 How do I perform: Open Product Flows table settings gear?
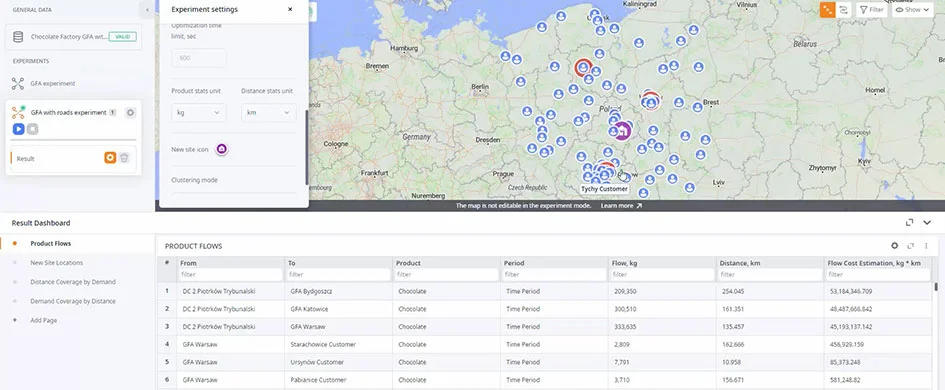[895, 246]
